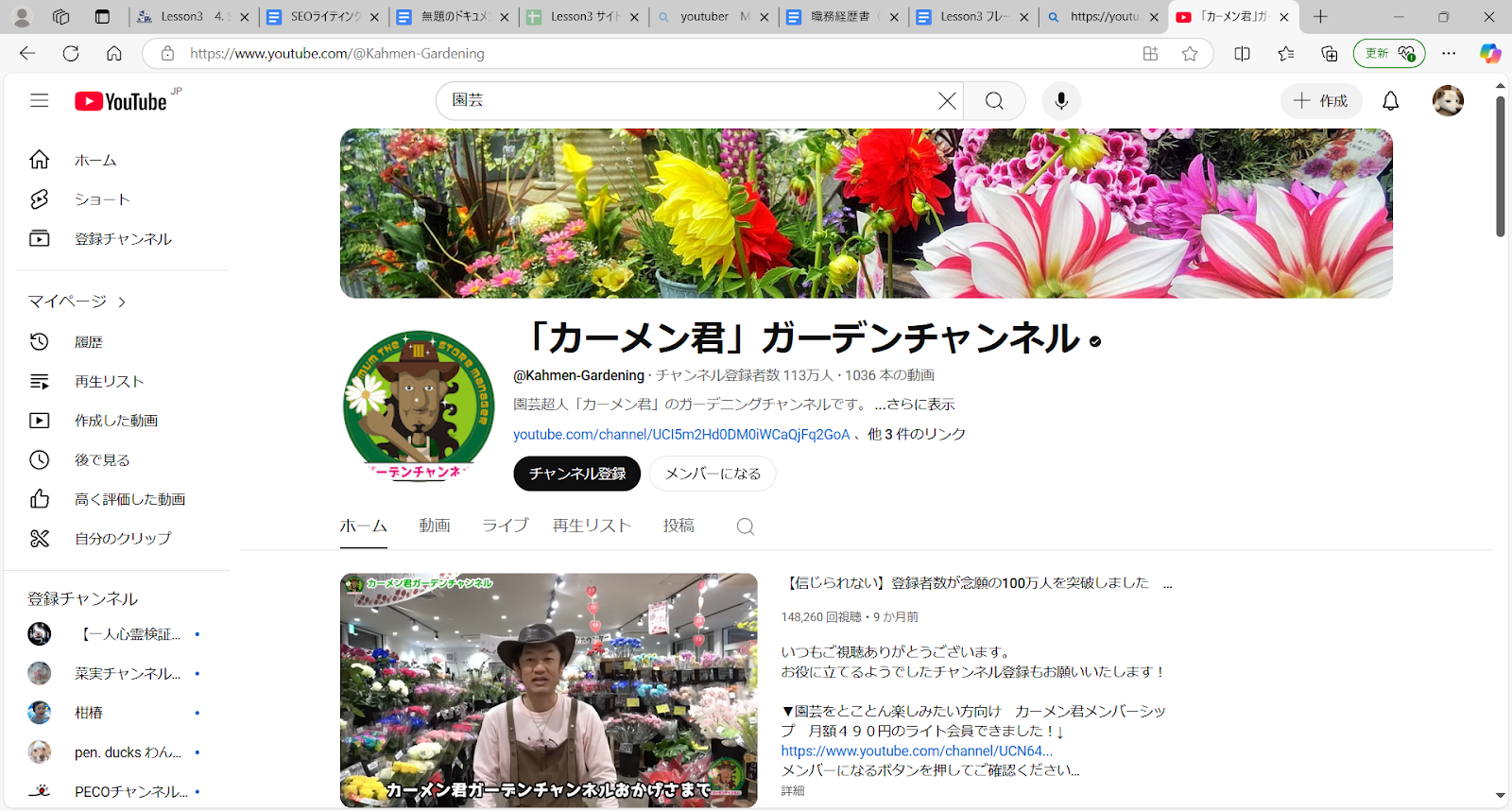The height and width of the screenshot is (811, 1512).
Task: Add page to favorites star icon
Action: click(x=1190, y=54)
